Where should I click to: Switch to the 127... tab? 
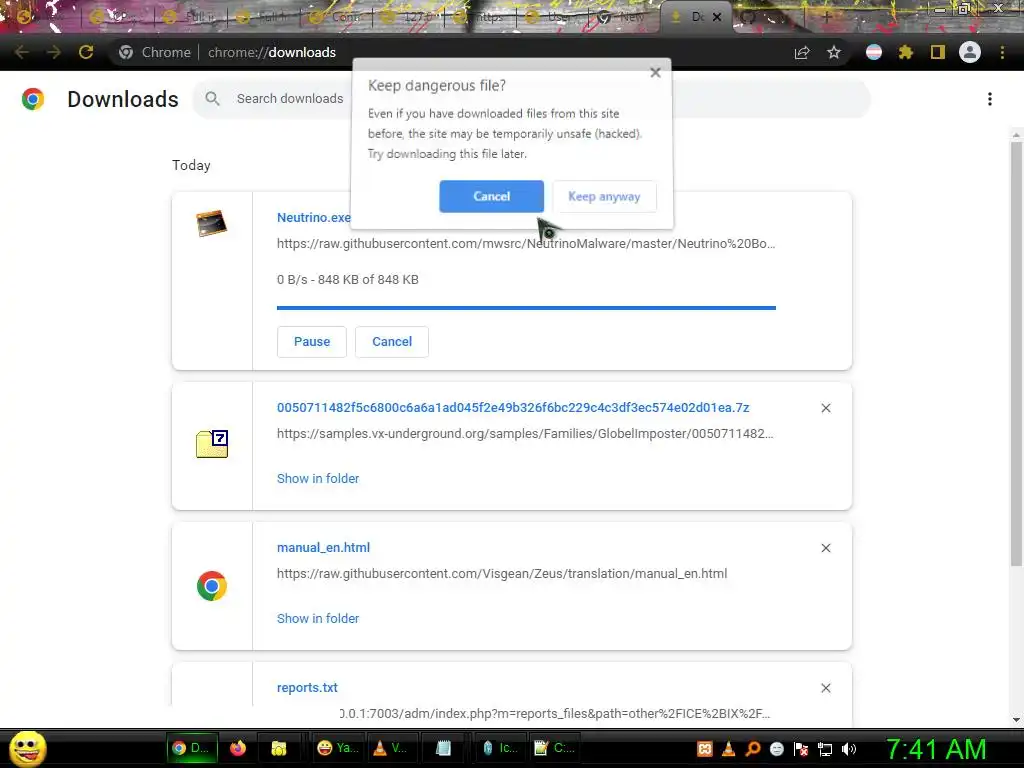point(408,17)
